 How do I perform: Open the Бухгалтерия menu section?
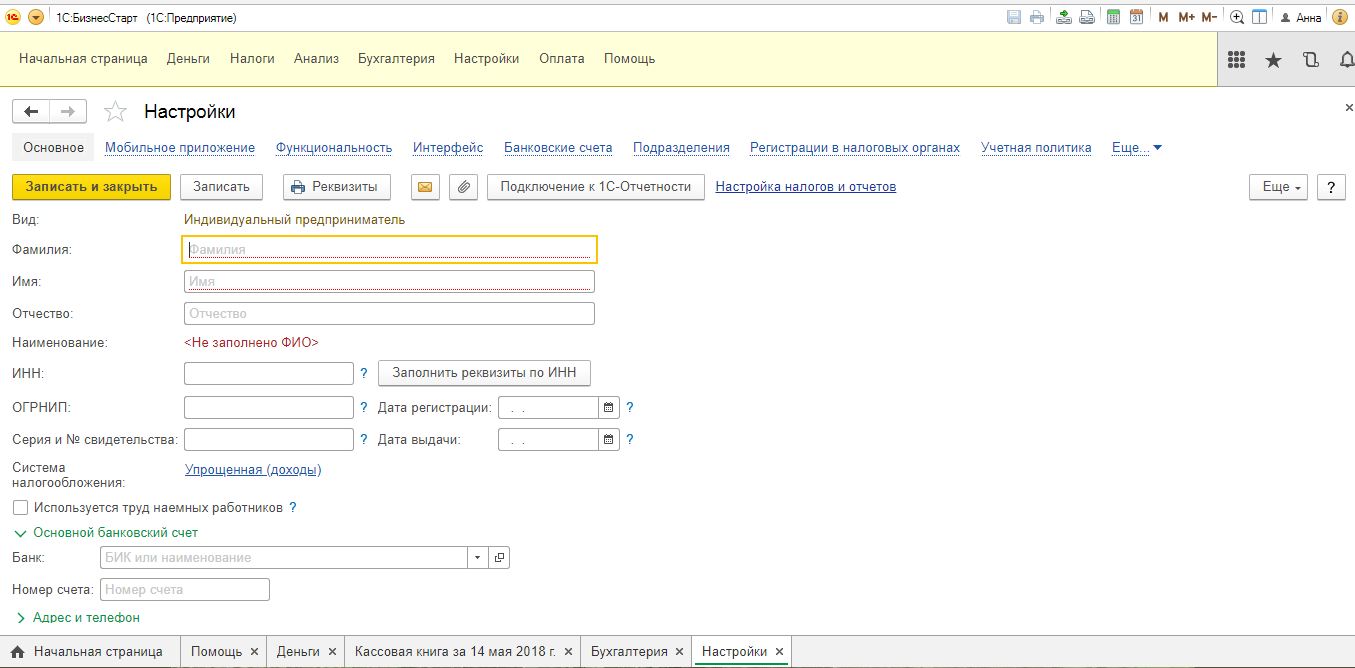coord(396,59)
